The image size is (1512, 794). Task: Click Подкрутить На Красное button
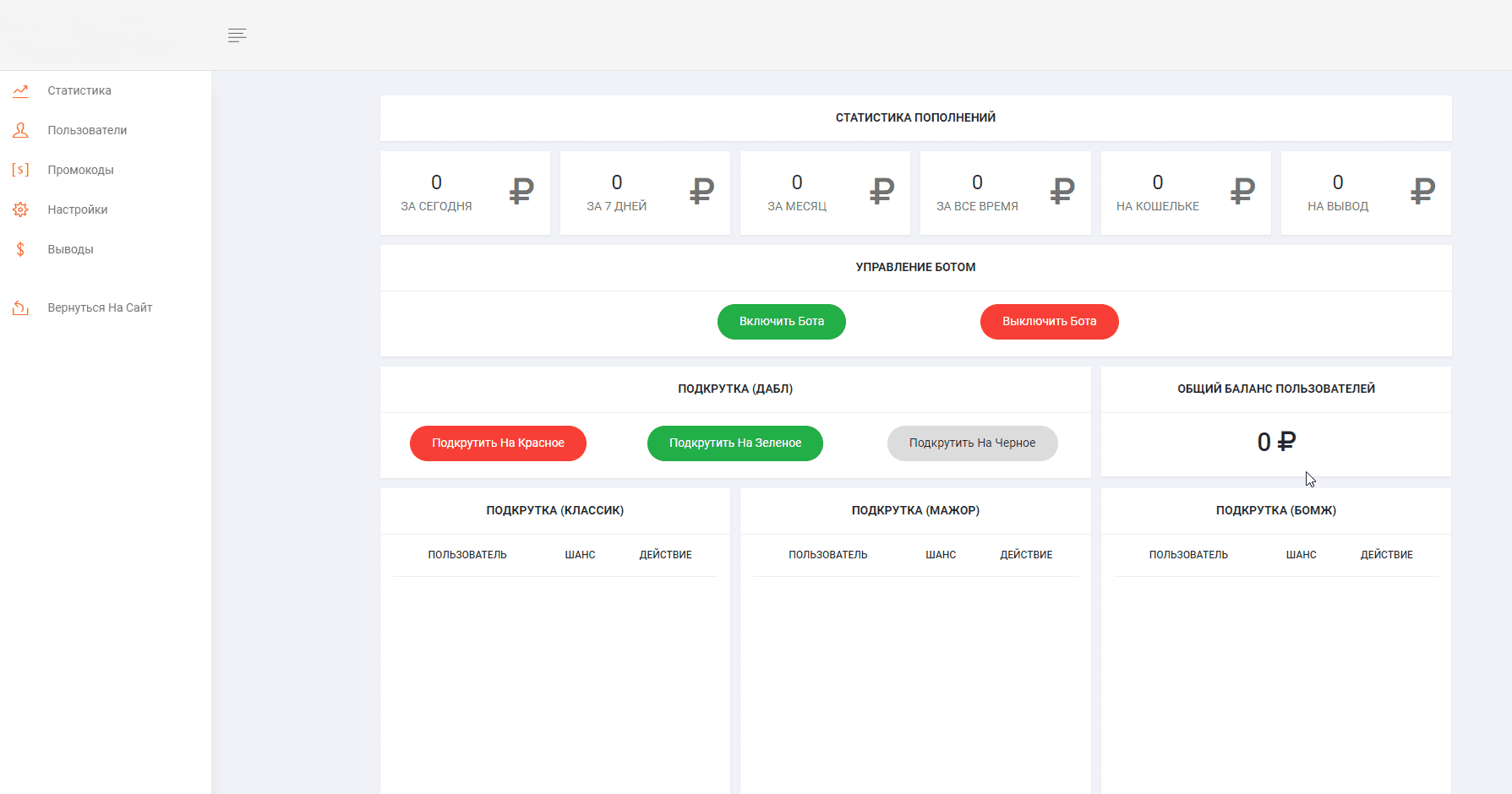pos(498,443)
